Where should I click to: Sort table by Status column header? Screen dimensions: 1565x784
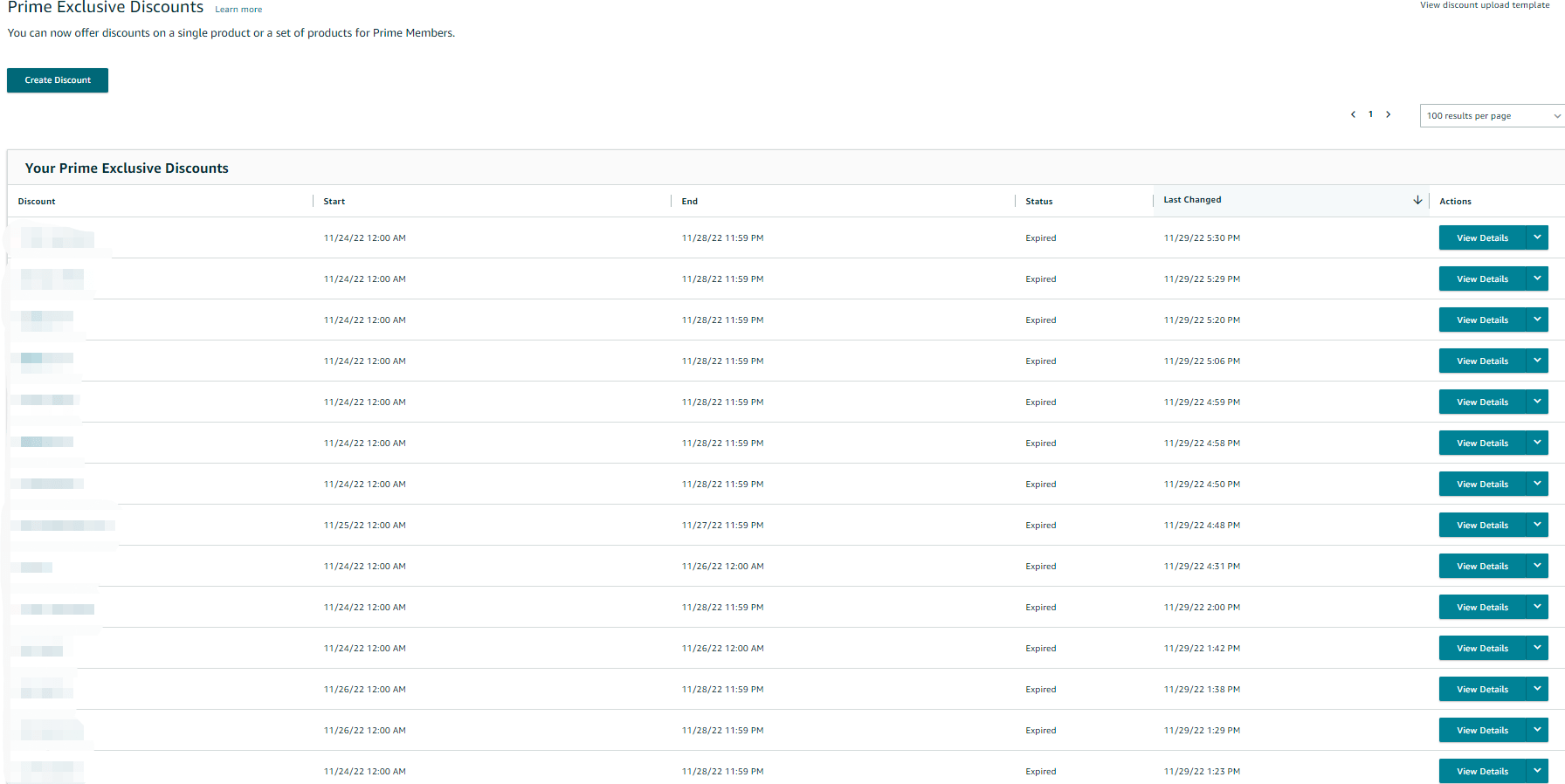[x=1038, y=201]
